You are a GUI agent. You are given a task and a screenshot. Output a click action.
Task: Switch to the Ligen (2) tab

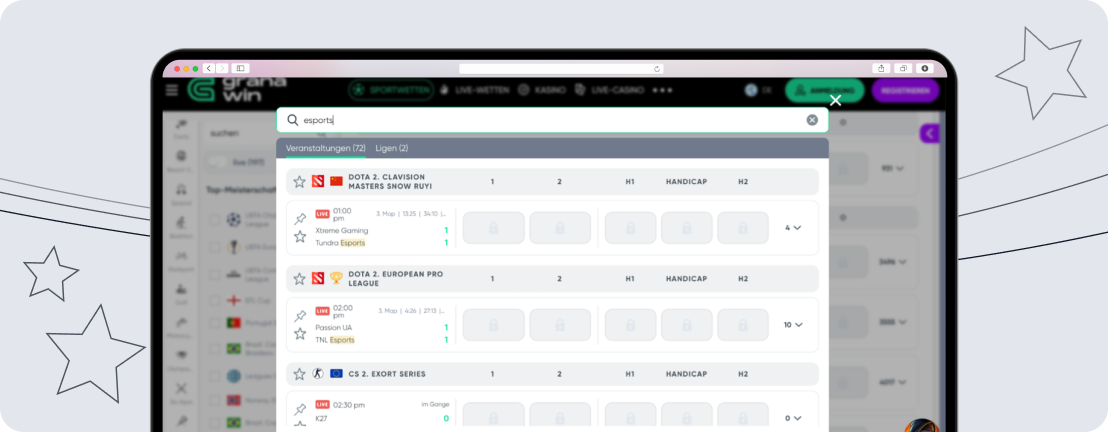391,148
